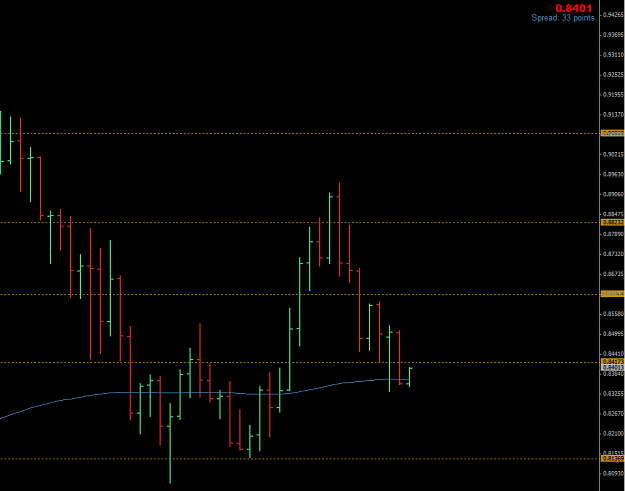The height and width of the screenshot is (491, 625).
Task: Click the 0.82670 price scale label
Action: tap(613, 413)
